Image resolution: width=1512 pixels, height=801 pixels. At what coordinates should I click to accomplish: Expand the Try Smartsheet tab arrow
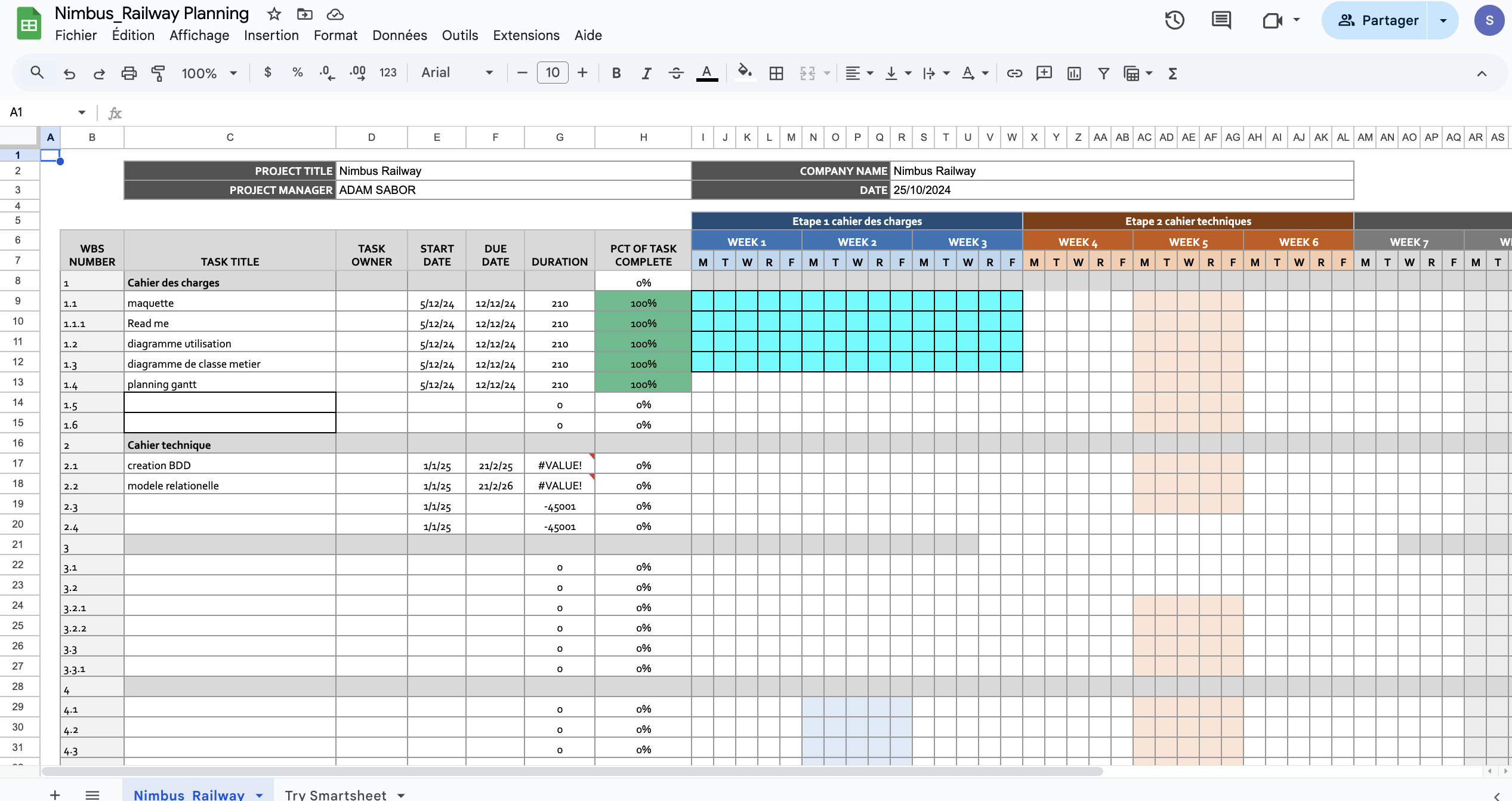pos(401,794)
